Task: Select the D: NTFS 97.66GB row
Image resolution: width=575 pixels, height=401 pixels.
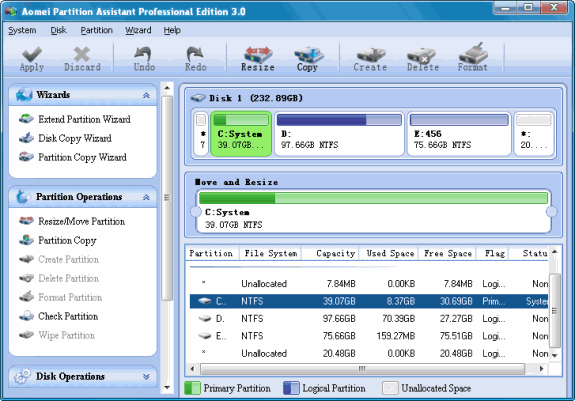Action: tap(369, 318)
